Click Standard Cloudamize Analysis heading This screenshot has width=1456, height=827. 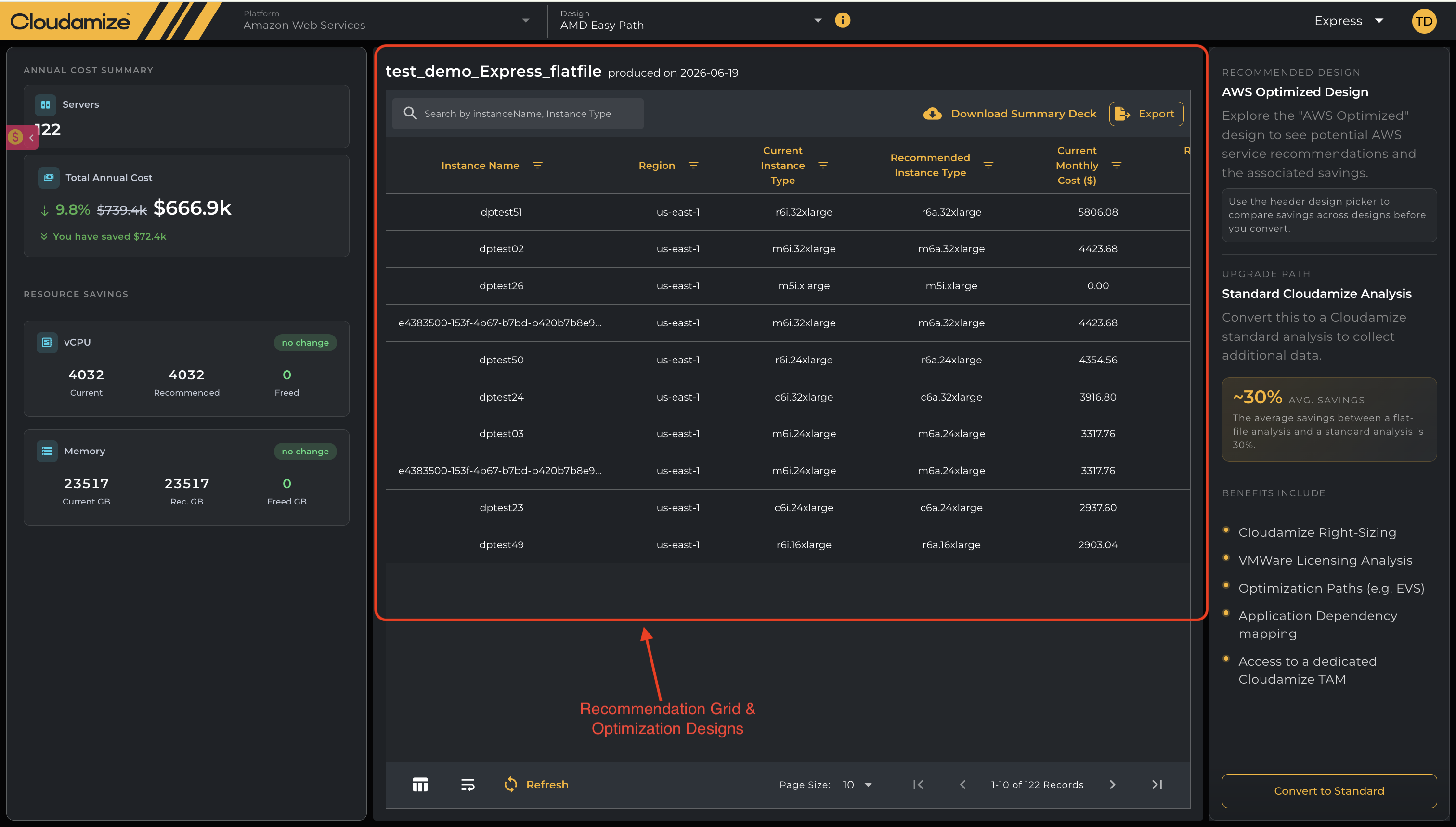click(x=1316, y=294)
